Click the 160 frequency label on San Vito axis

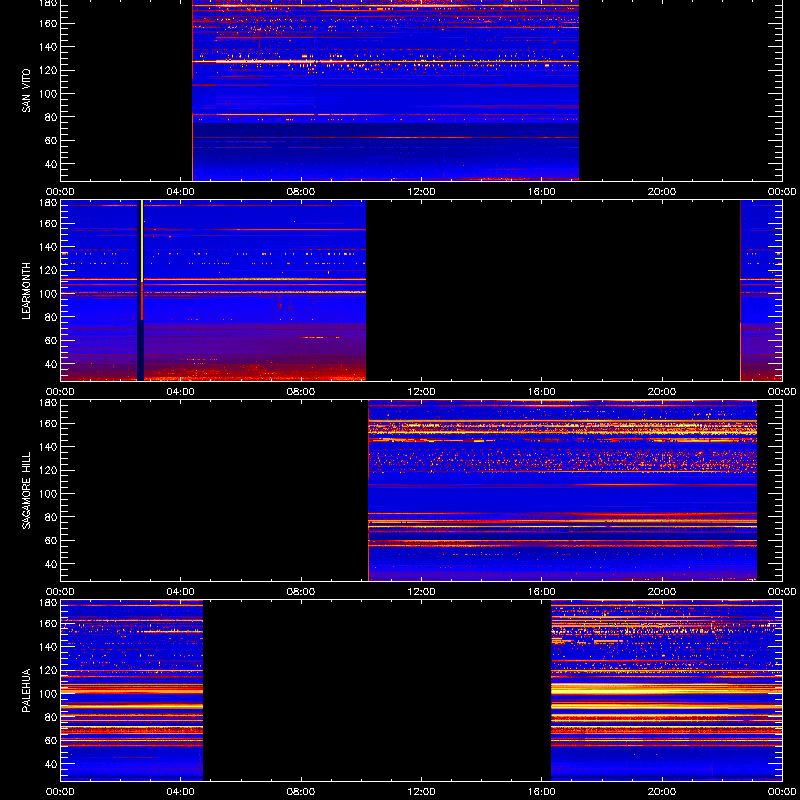[50, 23]
